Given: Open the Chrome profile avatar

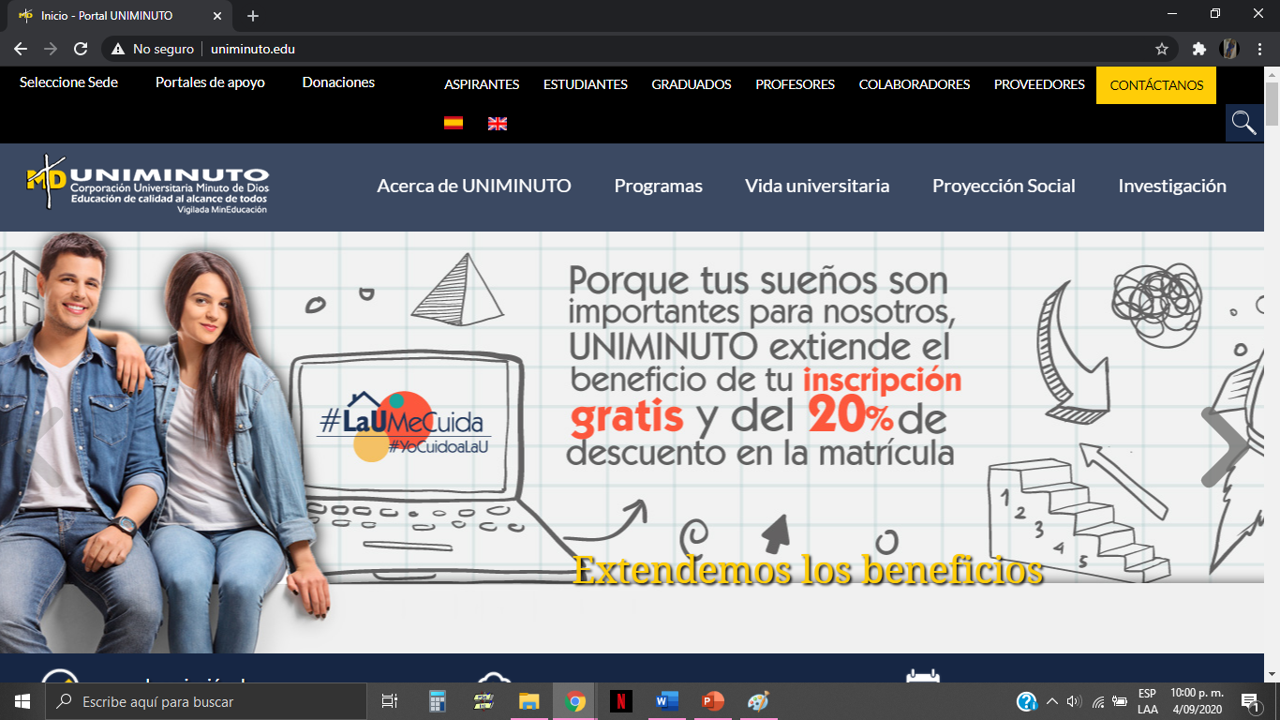Looking at the screenshot, I should [1229, 48].
